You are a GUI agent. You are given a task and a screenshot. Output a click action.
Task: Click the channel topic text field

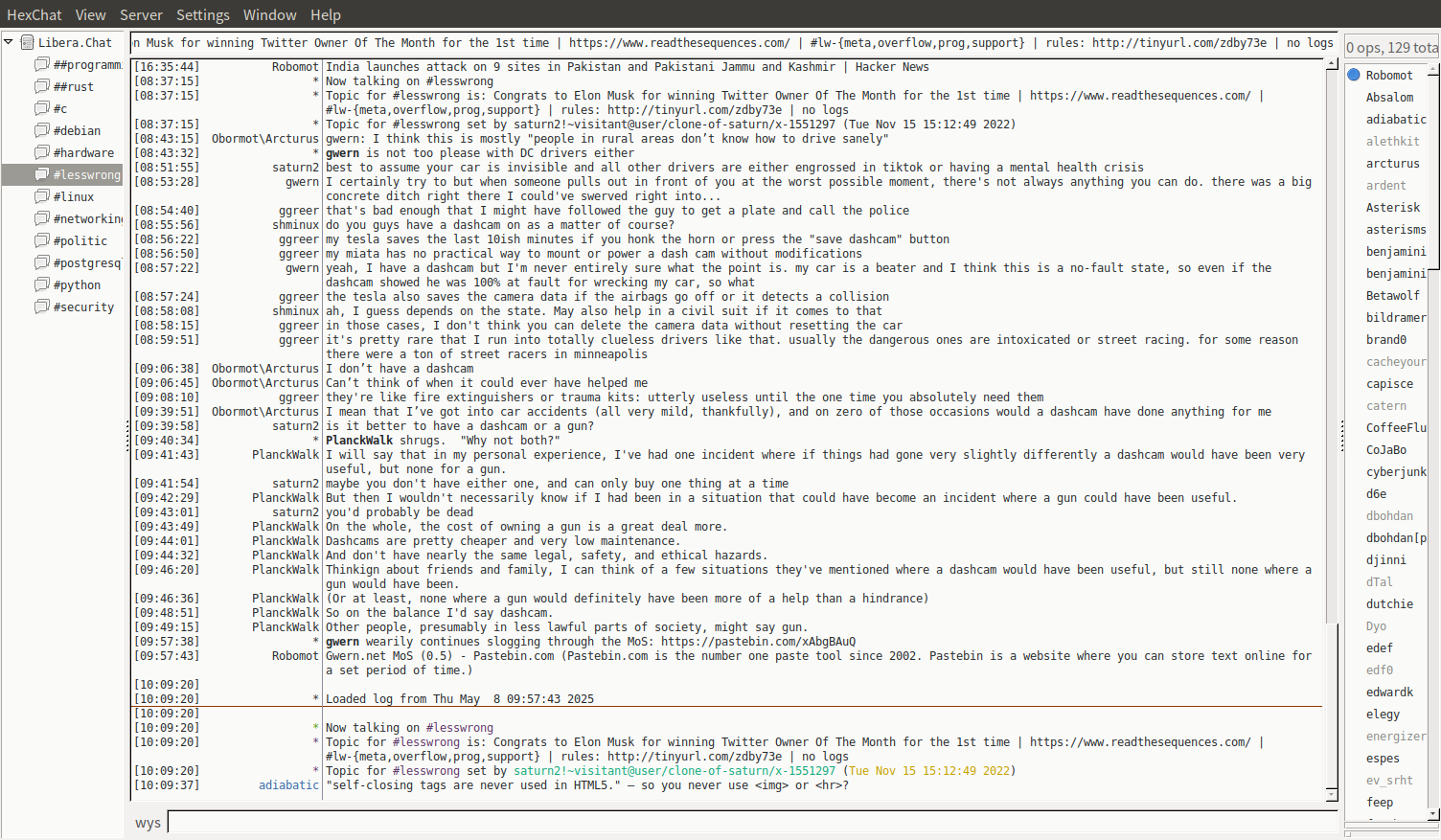734,43
